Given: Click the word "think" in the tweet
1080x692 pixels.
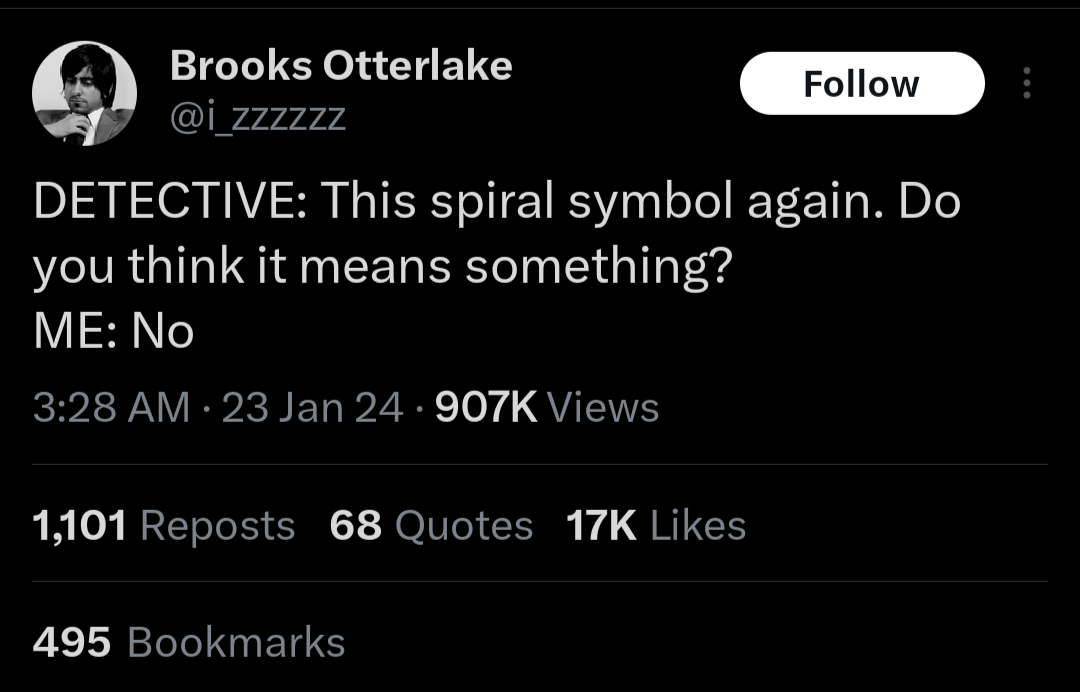Looking at the screenshot, I should click(188, 268).
